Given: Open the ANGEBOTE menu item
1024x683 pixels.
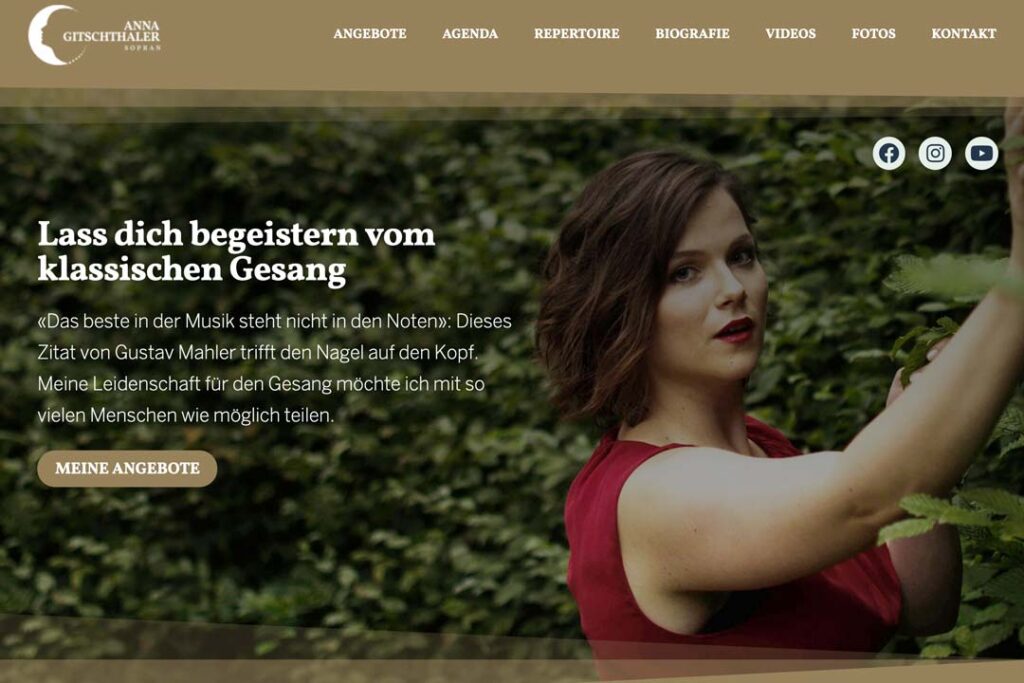Looking at the screenshot, I should pos(370,33).
